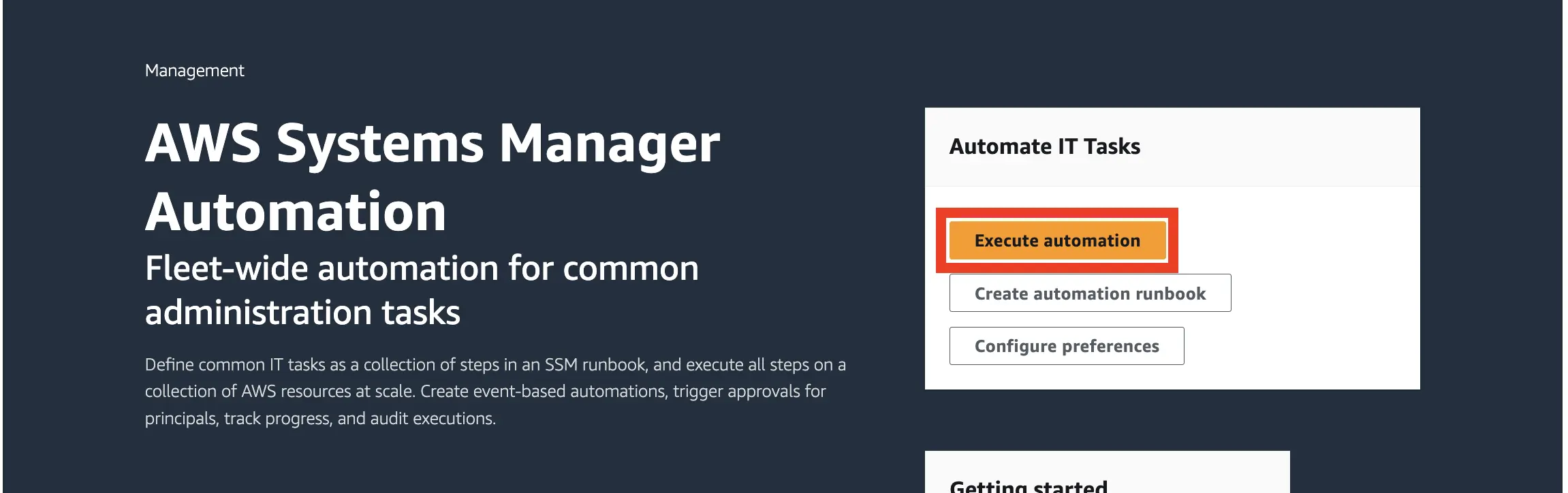Launch an automation with Execute automation
The height and width of the screenshot is (493, 1568).
[x=1056, y=240]
